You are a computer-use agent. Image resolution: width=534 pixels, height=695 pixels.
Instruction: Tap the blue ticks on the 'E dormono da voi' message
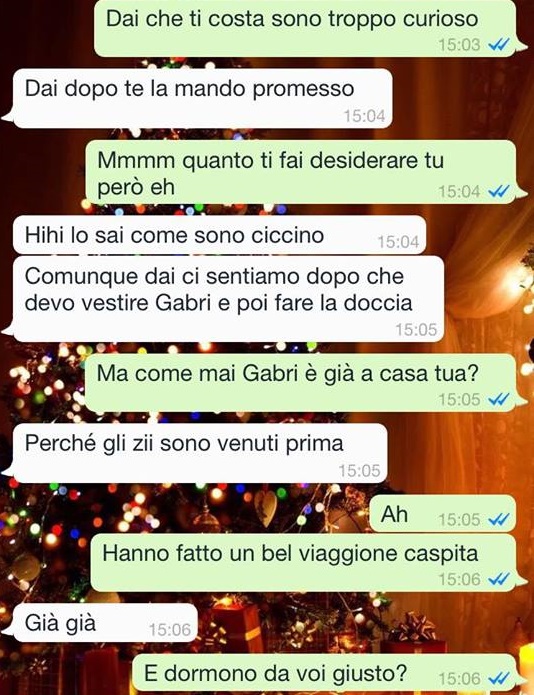coord(499,678)
